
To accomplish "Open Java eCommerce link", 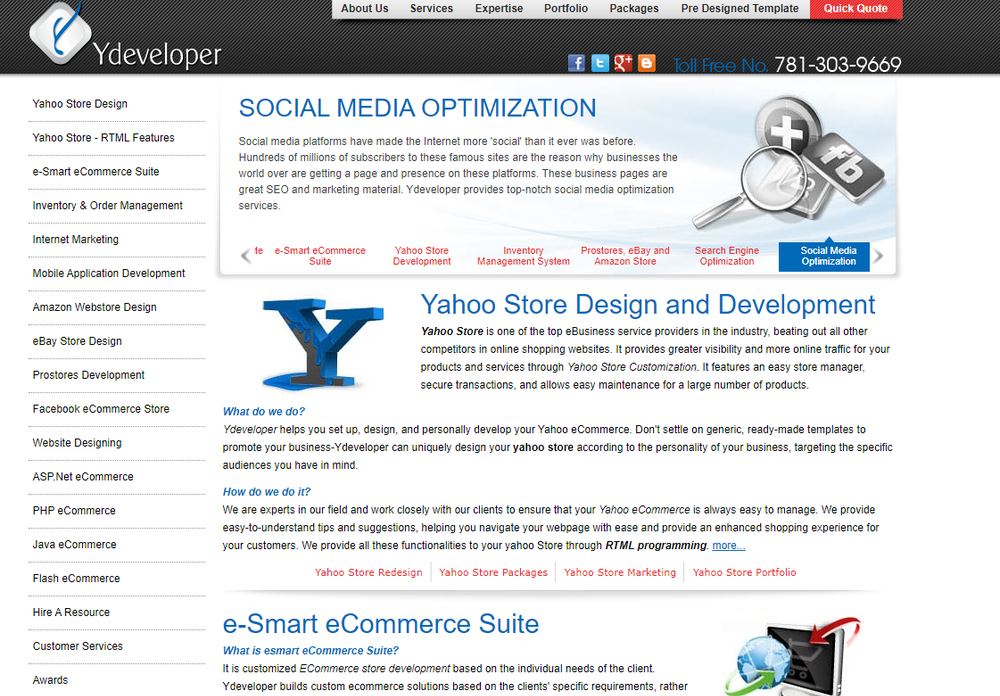I will [74, 544].
